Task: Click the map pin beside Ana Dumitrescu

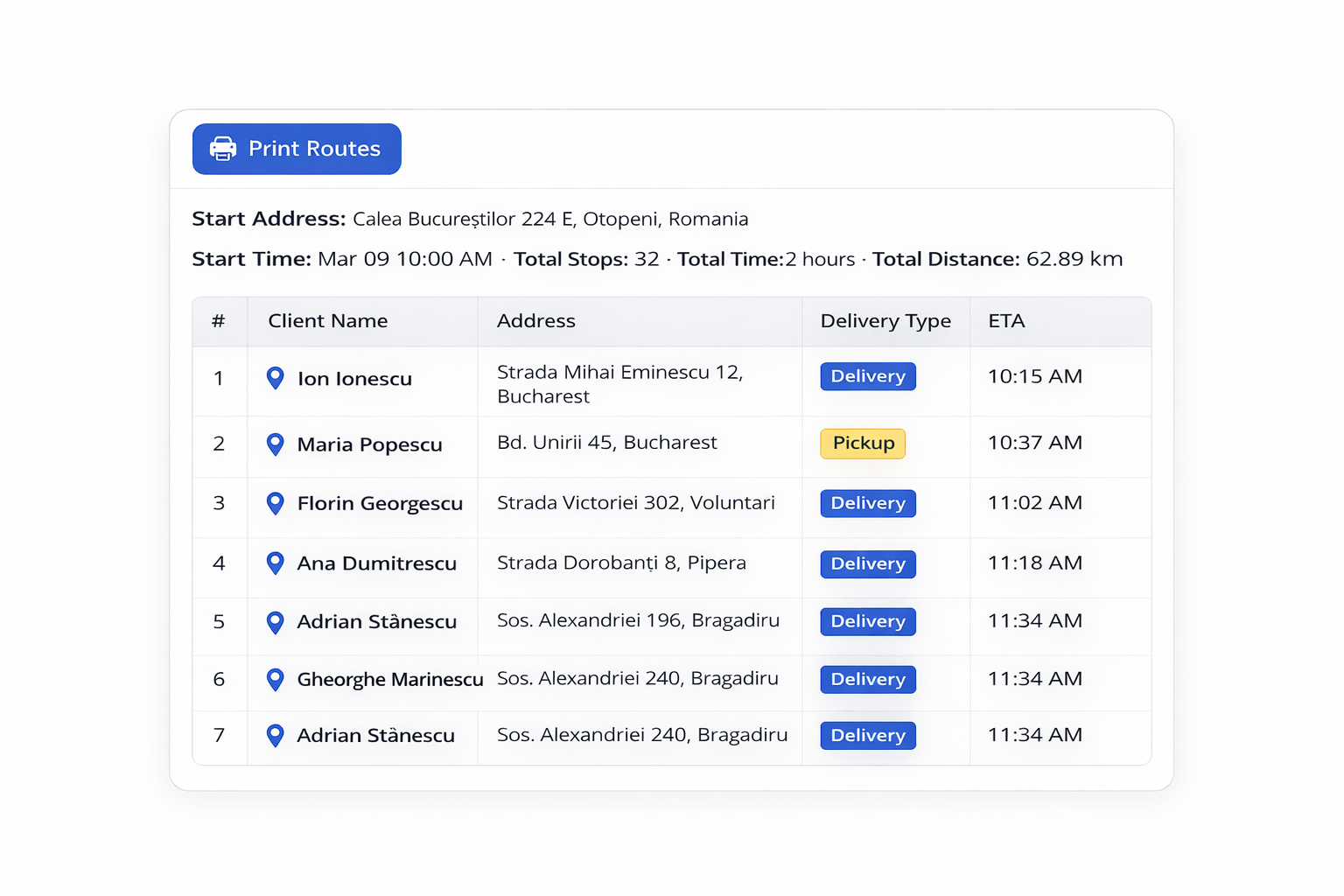Action: (276, 563)
